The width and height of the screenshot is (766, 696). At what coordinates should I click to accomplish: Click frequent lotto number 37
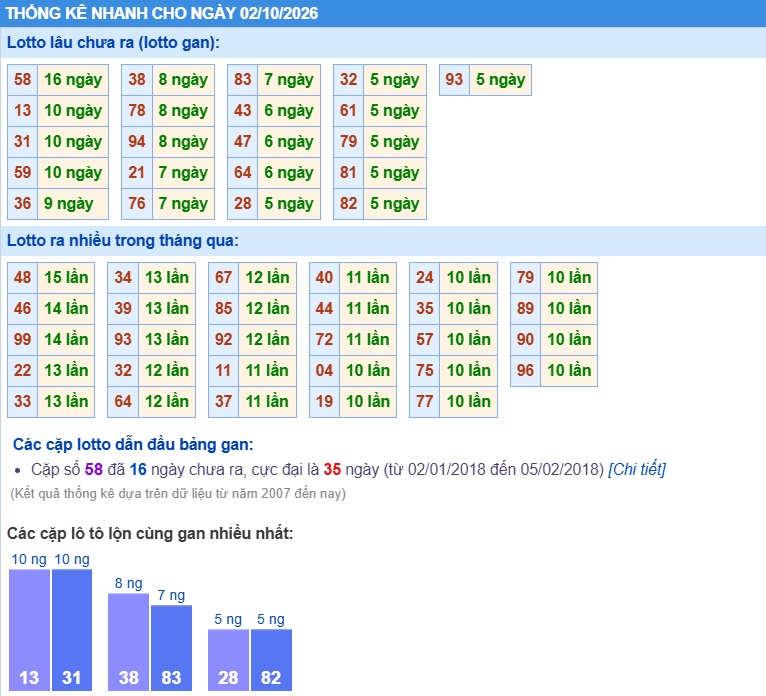pyautogui.click(x=224, y=401)
